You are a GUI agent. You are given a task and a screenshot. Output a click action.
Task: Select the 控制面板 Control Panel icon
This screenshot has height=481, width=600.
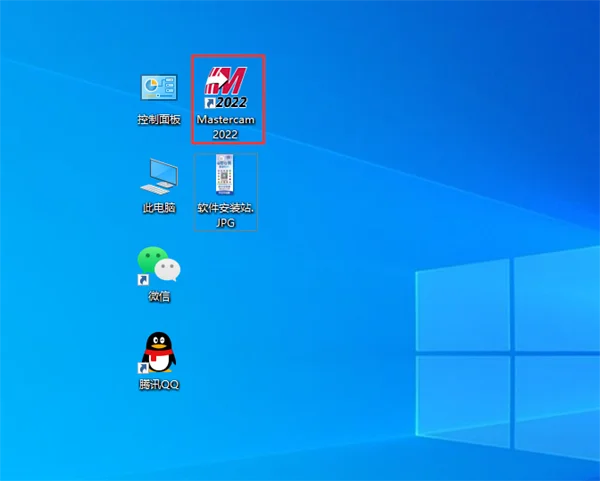(159, 88)
